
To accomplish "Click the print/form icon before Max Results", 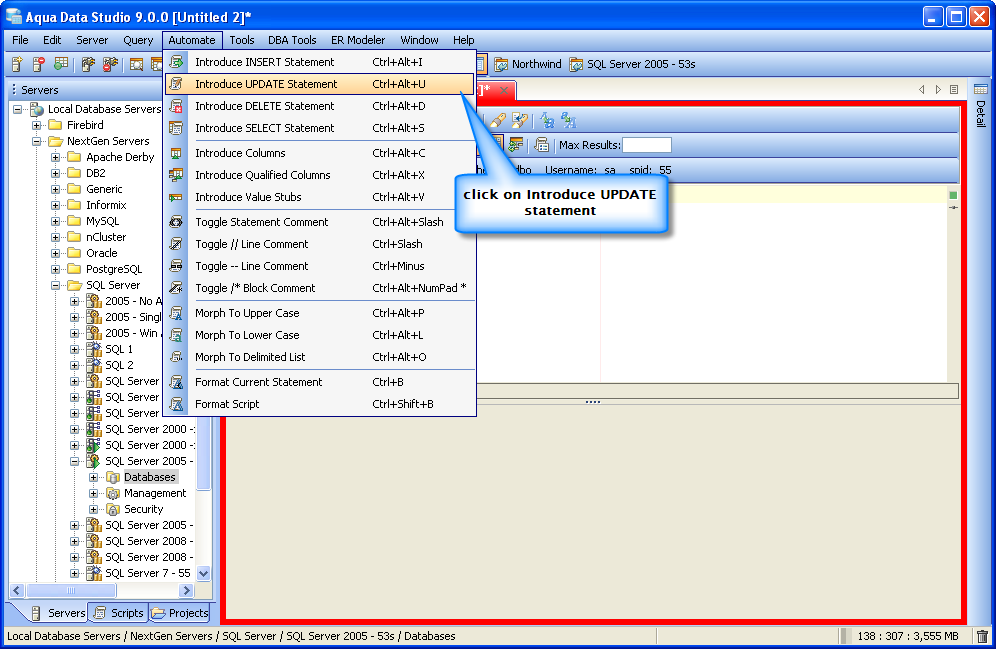I will pos(541,145).
